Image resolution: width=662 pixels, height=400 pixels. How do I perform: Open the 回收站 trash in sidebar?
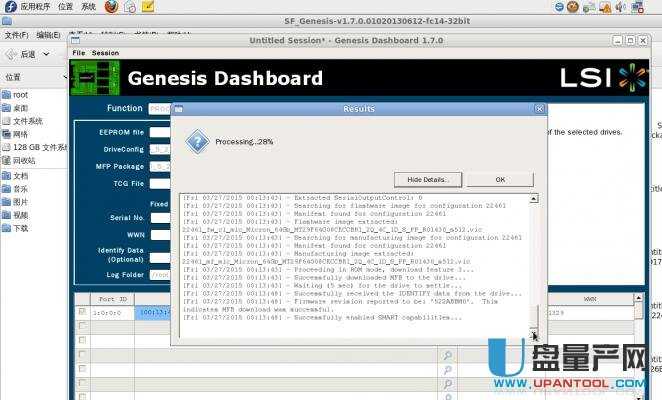[x=23, y=159]
